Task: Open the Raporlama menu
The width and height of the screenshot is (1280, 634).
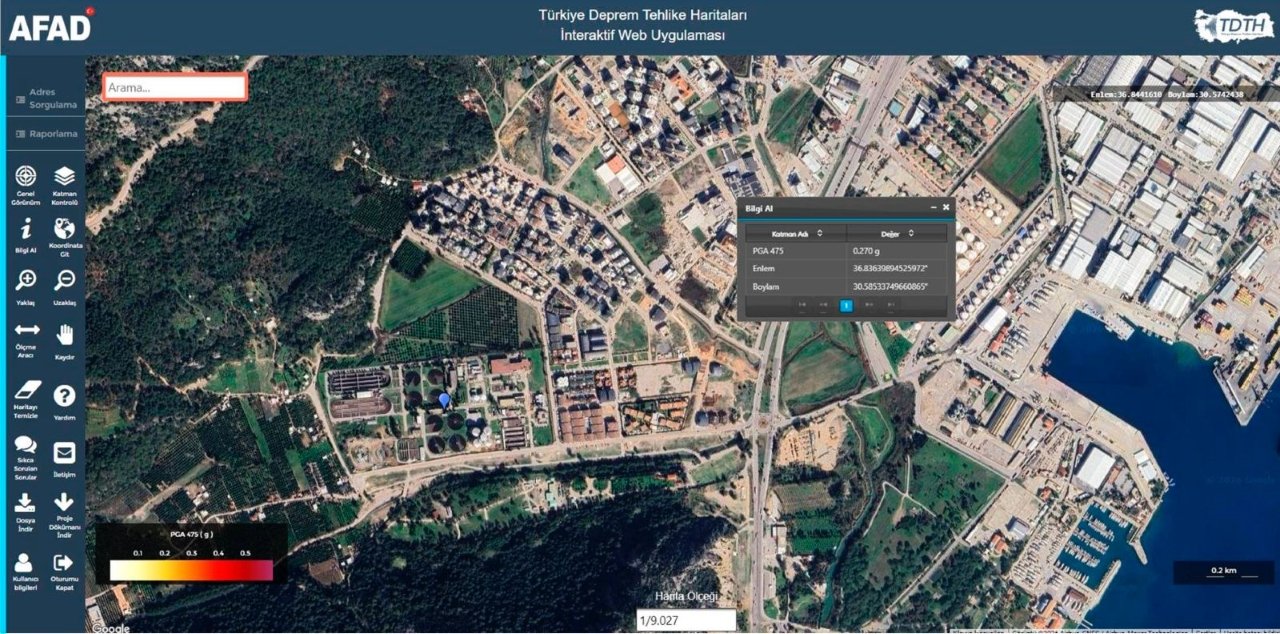Action: coord(44,133)
